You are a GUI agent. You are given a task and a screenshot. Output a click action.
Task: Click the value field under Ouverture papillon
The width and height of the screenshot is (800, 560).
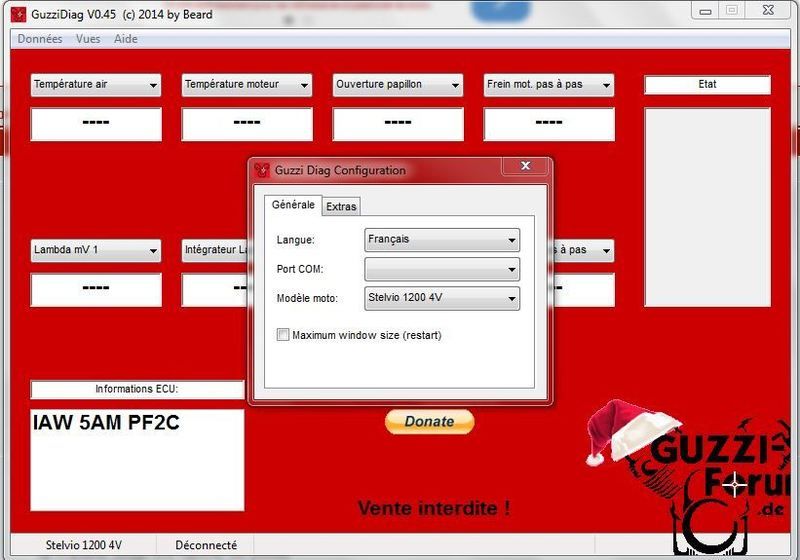coord(398,124)
